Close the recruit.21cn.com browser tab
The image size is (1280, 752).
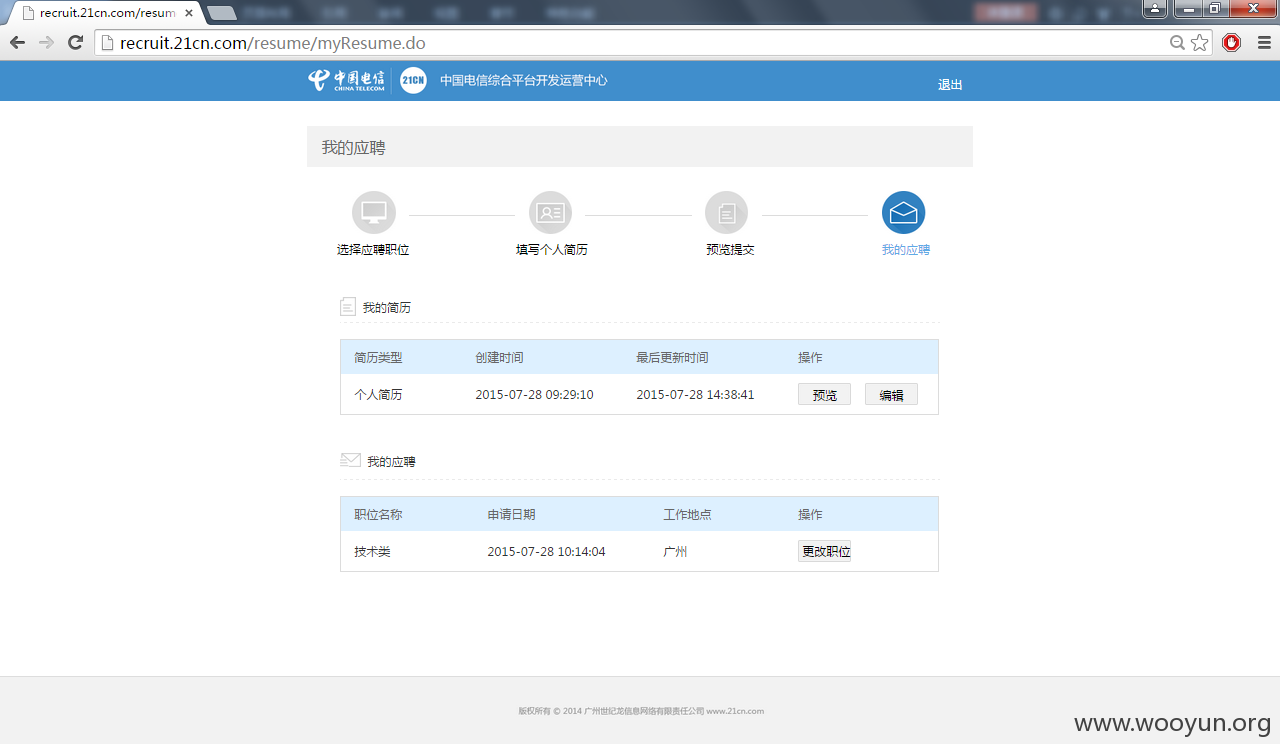[x=189, y=13]
